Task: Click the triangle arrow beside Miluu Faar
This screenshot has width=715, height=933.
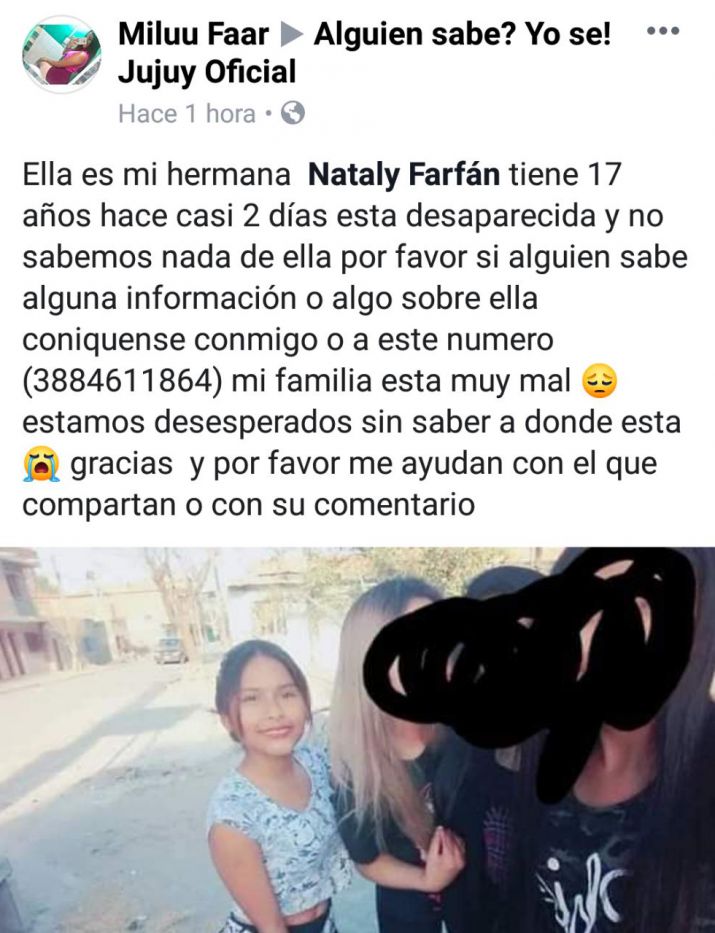Action: click(291, 35)
